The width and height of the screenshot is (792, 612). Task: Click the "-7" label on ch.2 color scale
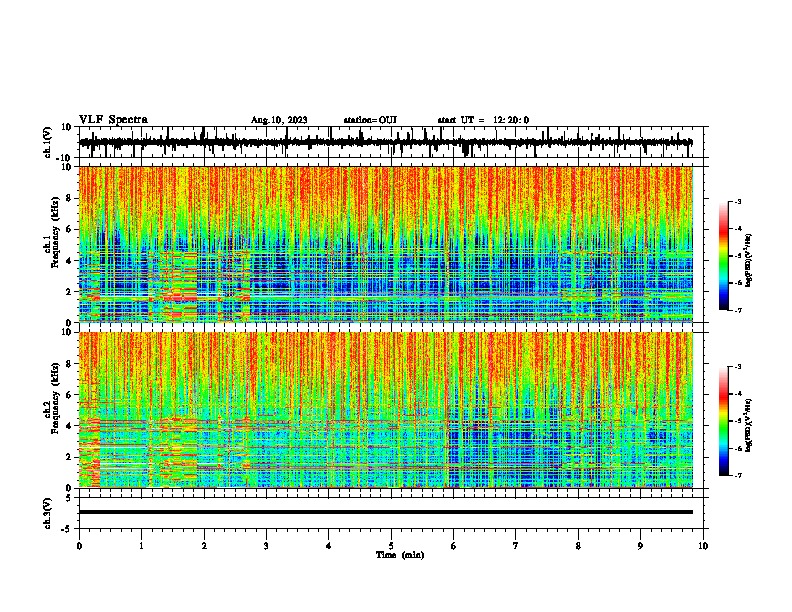tap(738, 475)
